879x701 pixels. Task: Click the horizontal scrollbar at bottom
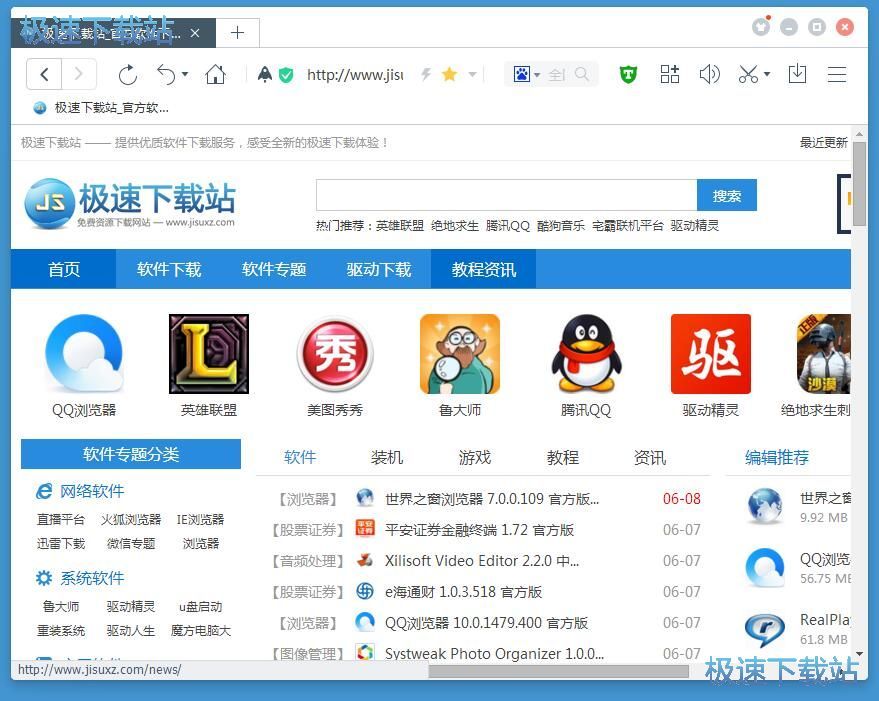[558, 671]
